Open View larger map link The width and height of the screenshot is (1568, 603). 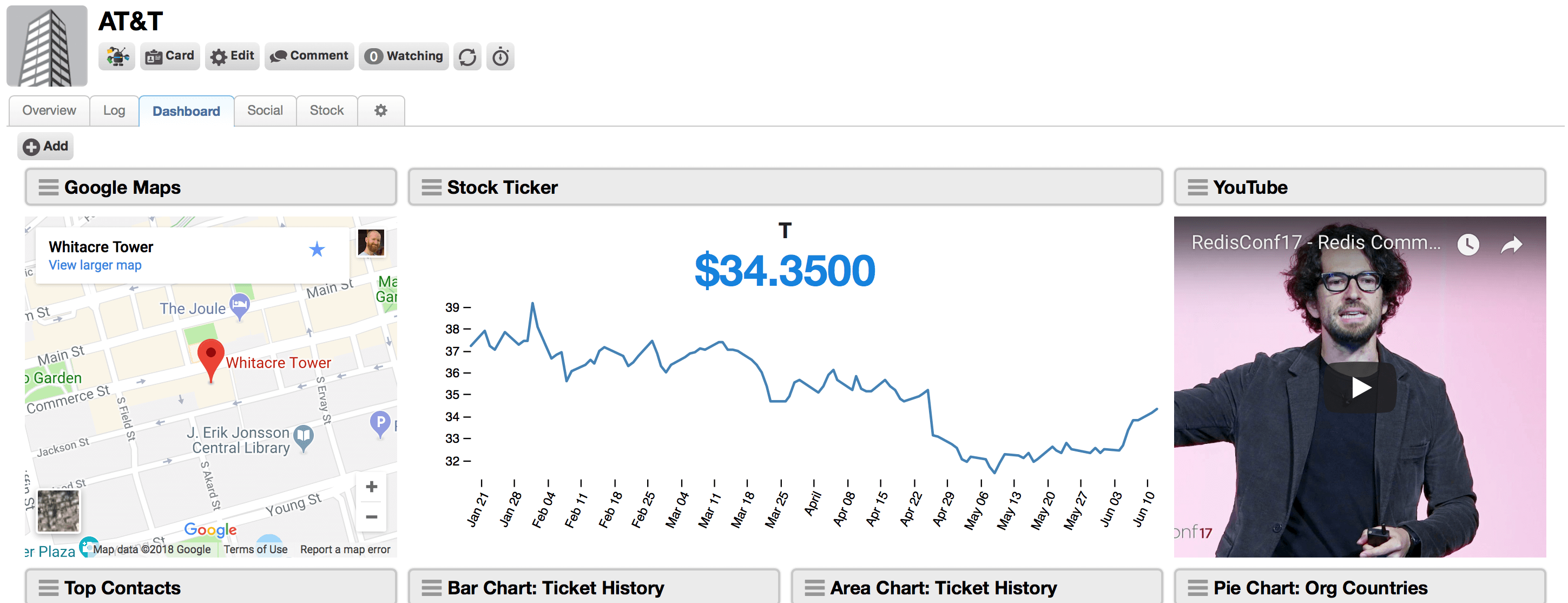coord(95,265)
